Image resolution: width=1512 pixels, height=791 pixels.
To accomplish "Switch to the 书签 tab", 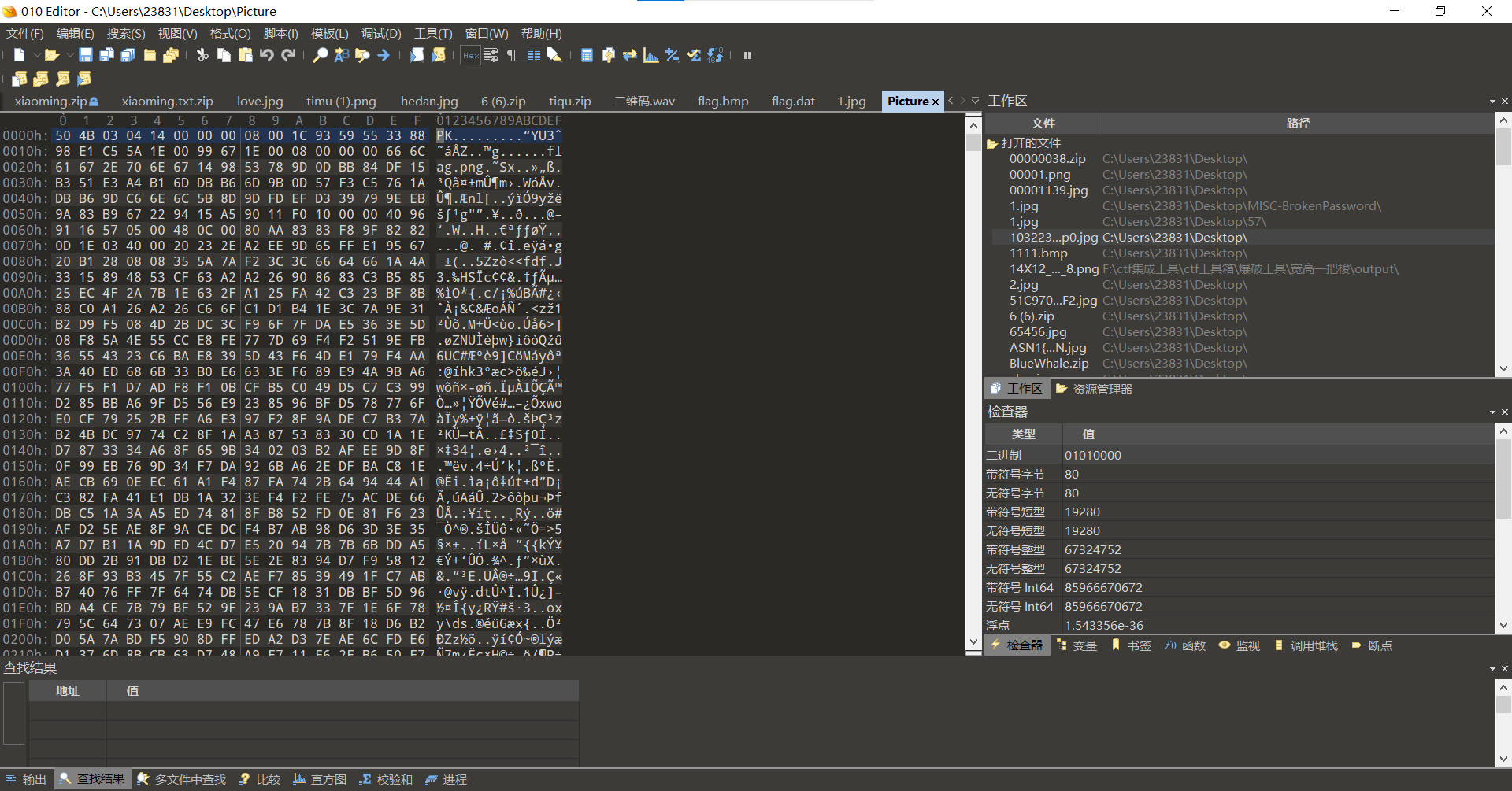I will click(x=1131, y=645).
